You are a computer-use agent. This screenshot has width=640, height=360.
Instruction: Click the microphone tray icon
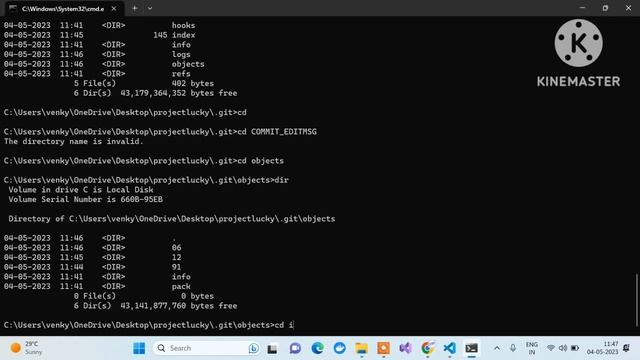point(513,348)
